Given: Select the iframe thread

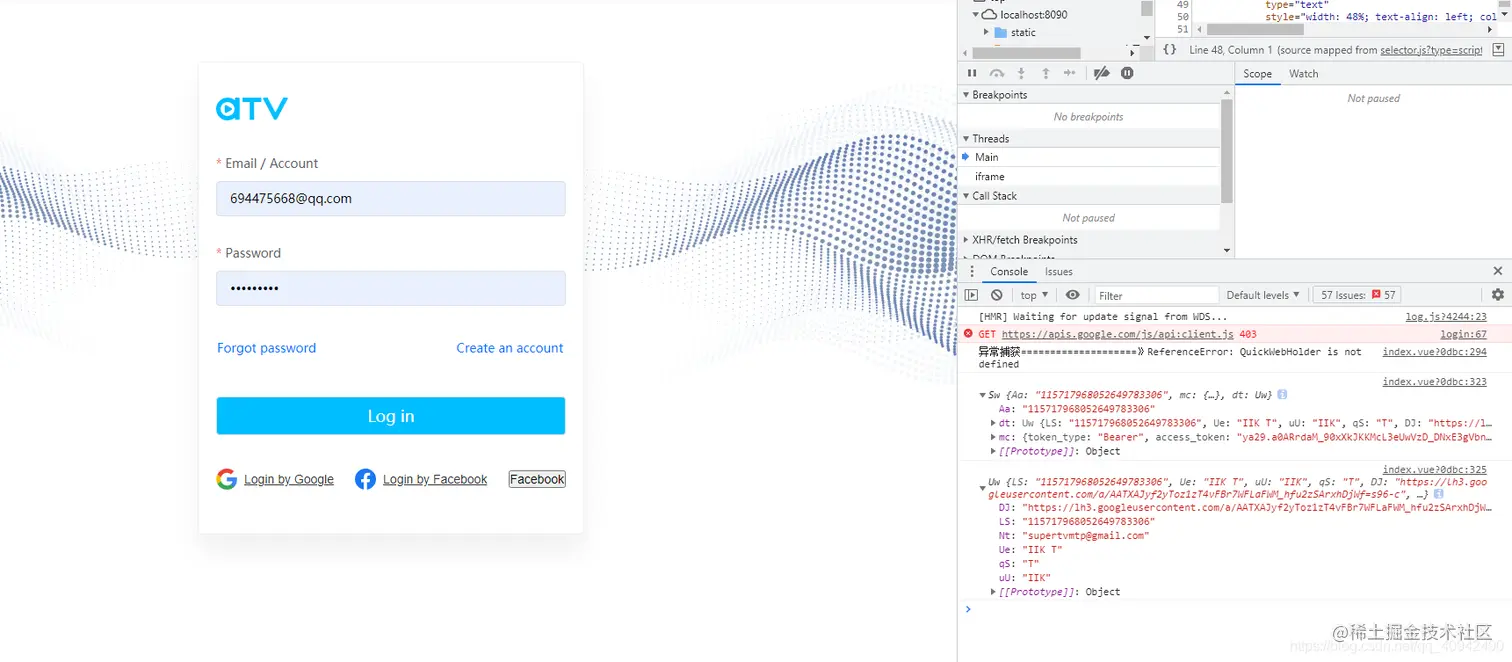Looking at the screenshot, I should [1091, 176].
